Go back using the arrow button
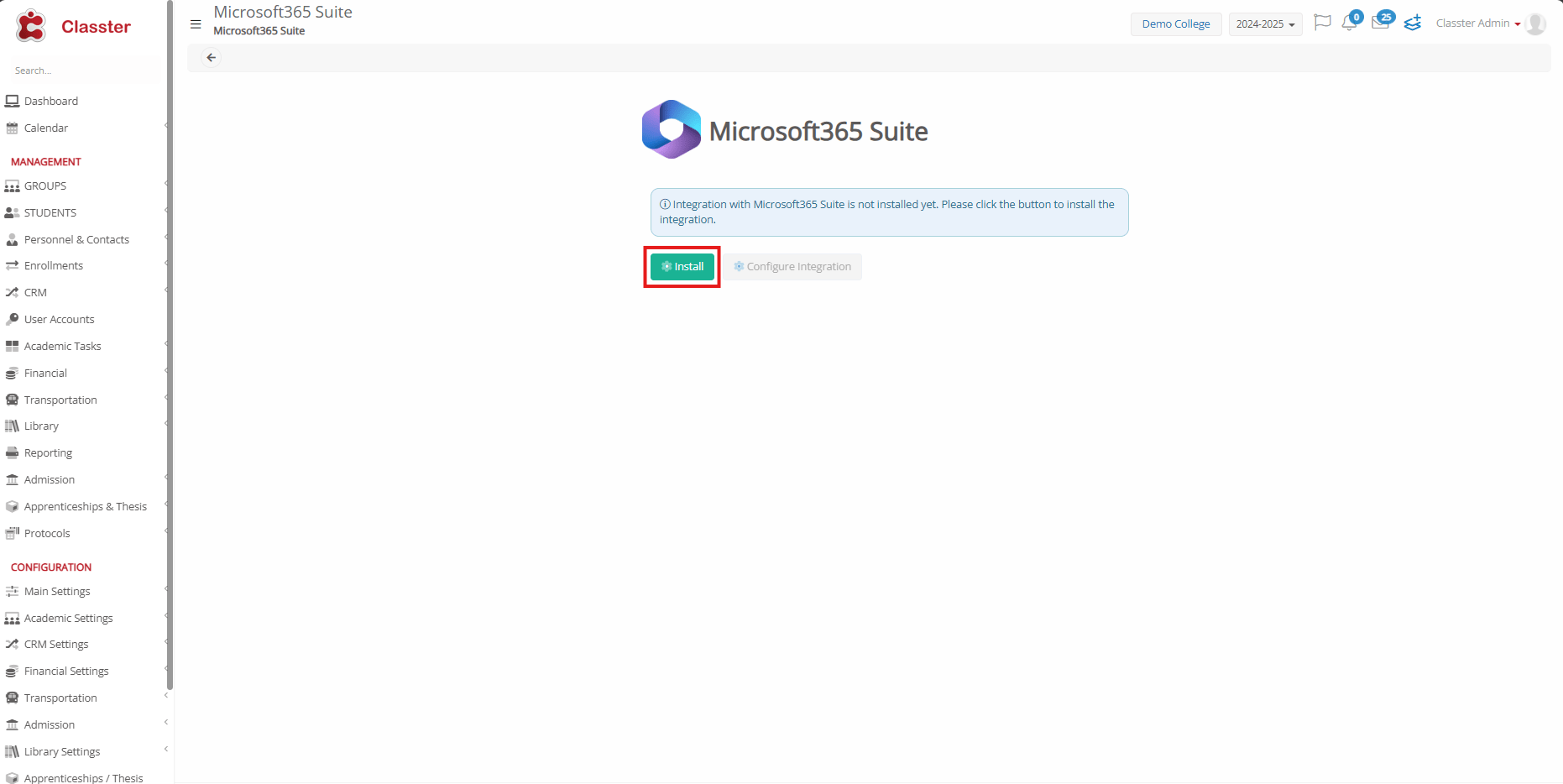 [x=212, y=58]
